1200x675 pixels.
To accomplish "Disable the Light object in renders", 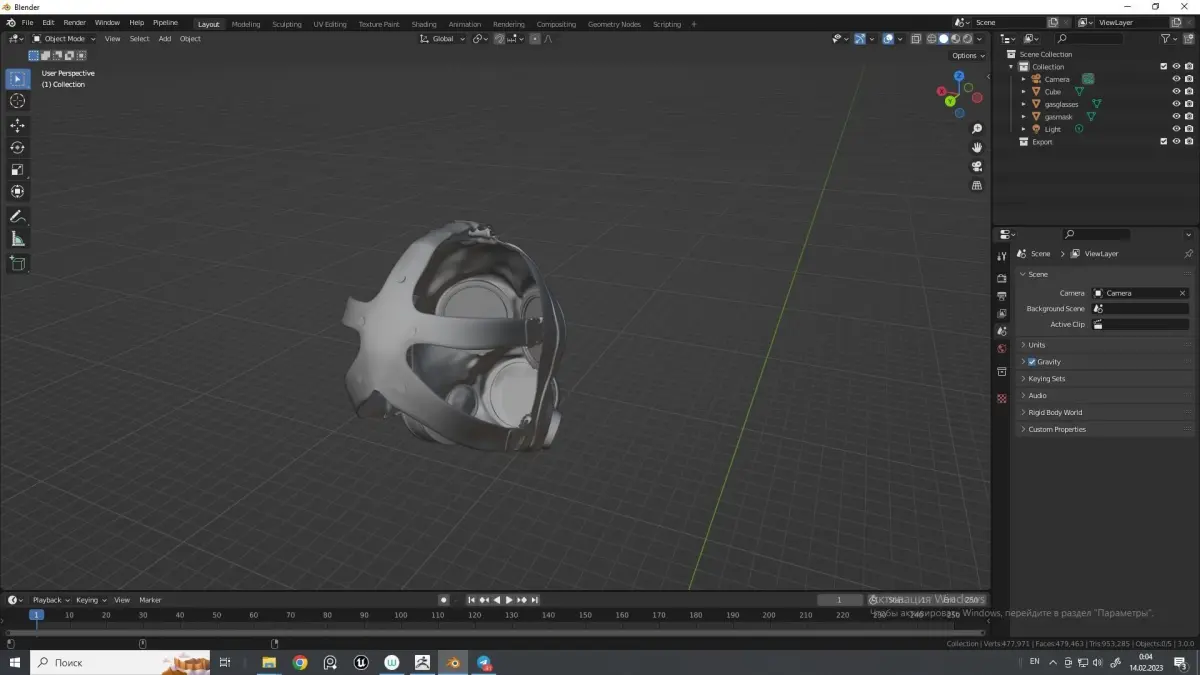I will pos(1189,129).
